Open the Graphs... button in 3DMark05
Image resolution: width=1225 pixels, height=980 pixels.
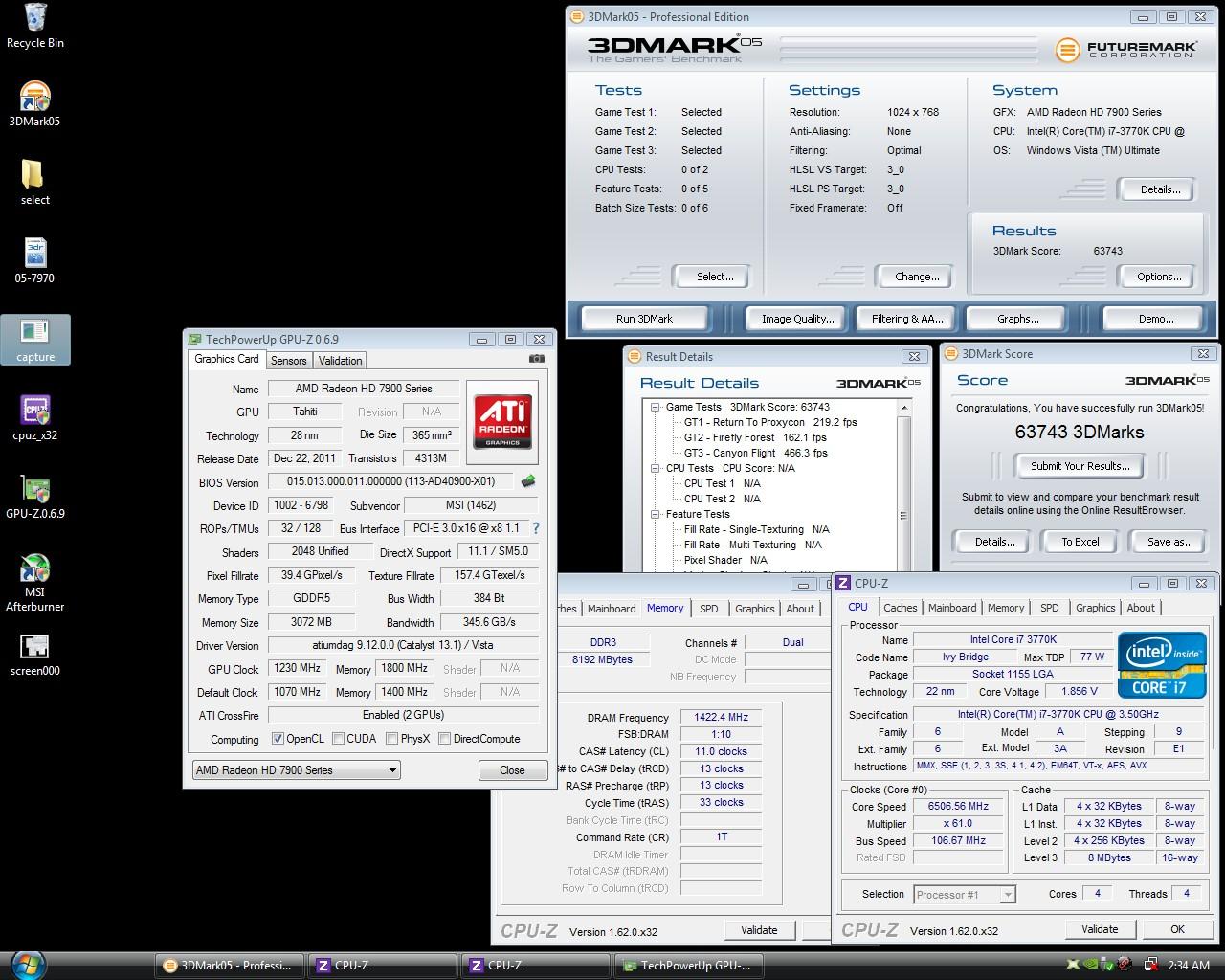[x=1017, y=319]
